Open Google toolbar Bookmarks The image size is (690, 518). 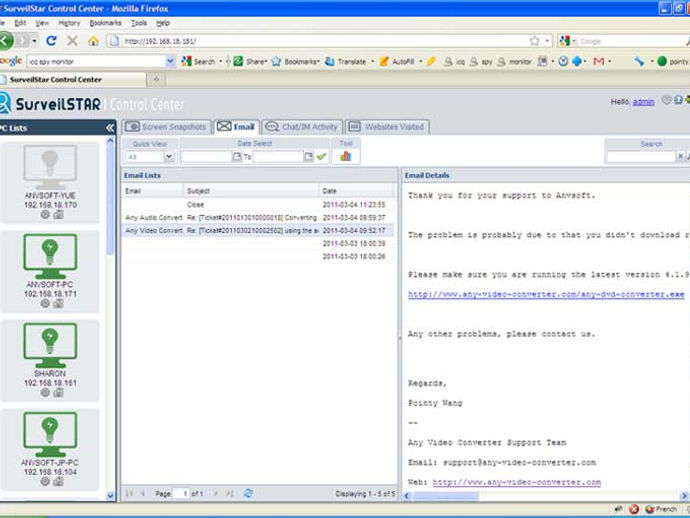tap(295, 62)
